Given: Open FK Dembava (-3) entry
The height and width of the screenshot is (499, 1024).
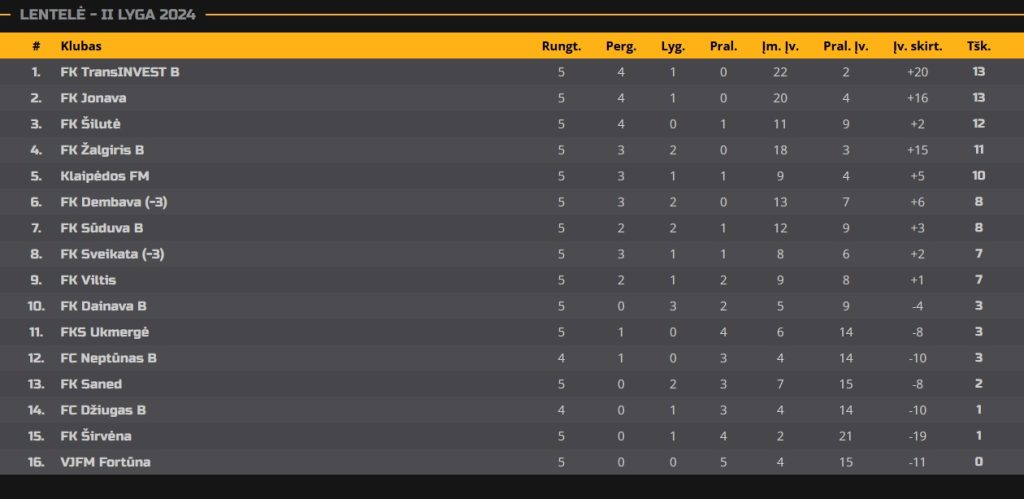Looking at the screenshot, I should tap(114, 202).
